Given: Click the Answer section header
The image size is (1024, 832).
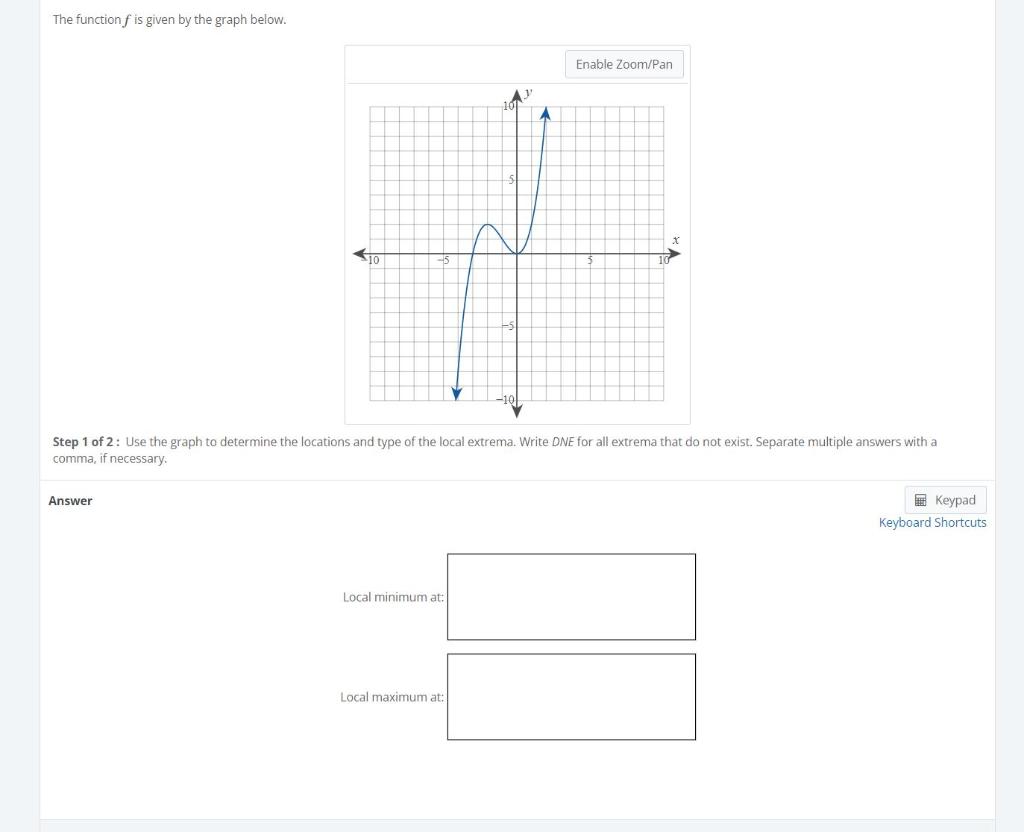Looking at the screenshot, I should (x=70, y=500).
